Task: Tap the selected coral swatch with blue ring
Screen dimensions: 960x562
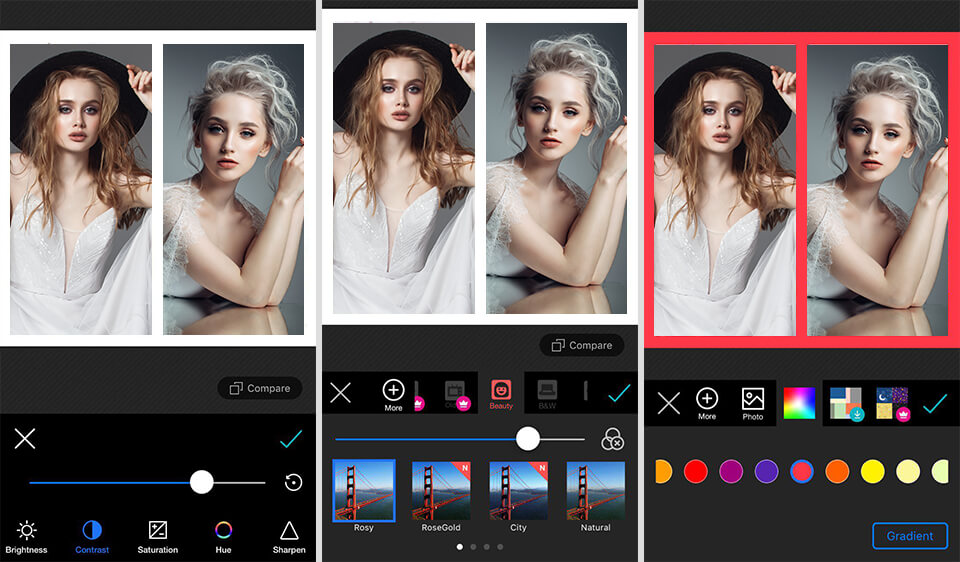Action: 802,471
